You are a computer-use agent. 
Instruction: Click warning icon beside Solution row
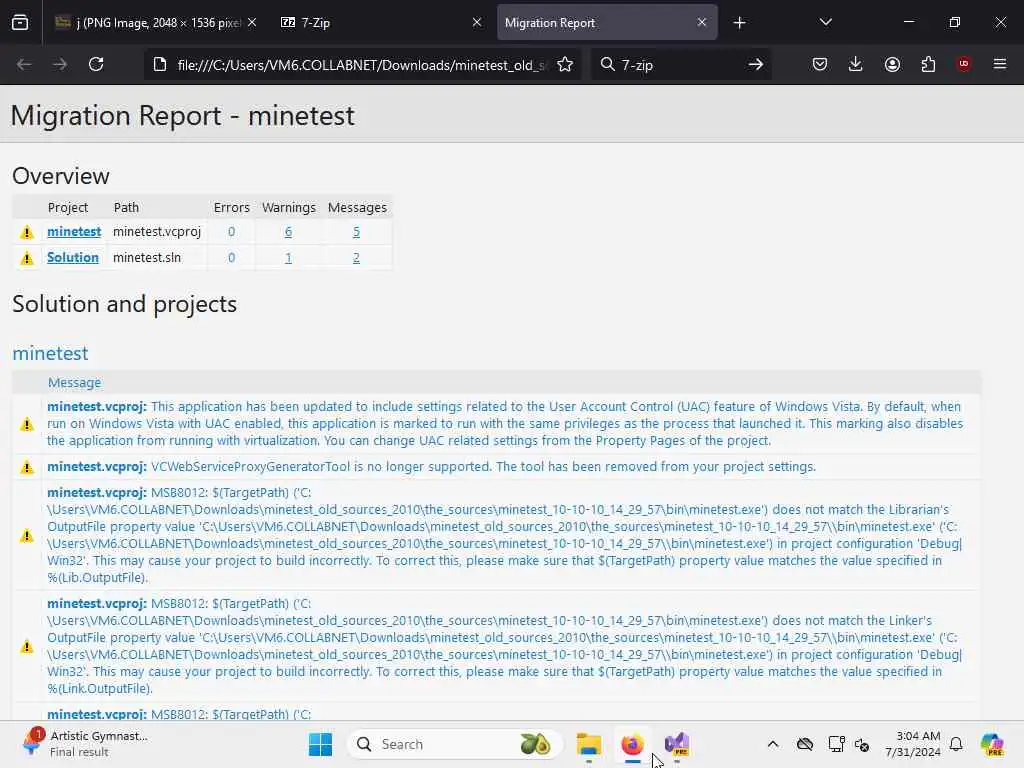(27, 259)
